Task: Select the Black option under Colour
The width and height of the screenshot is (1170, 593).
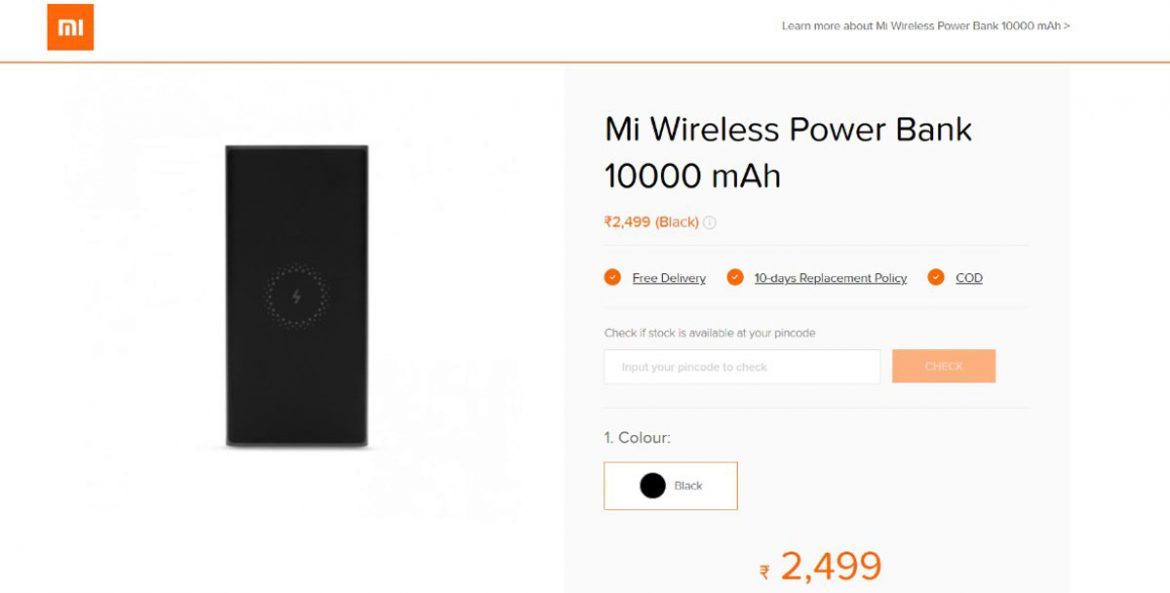Action: coord(670,485)
